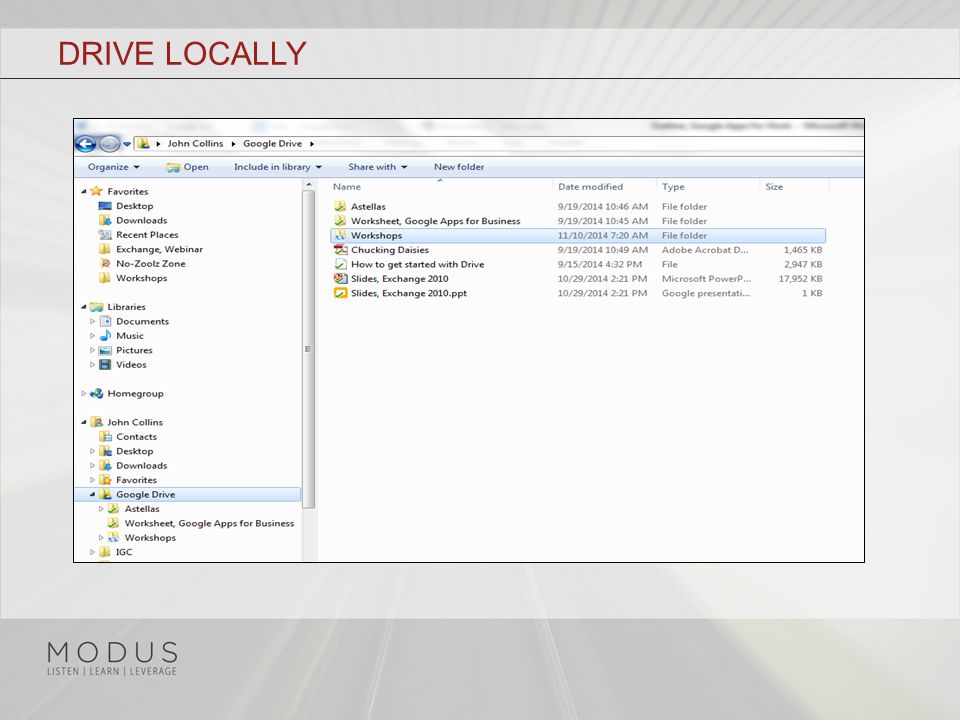Expand the Documents library

[92, 321]
